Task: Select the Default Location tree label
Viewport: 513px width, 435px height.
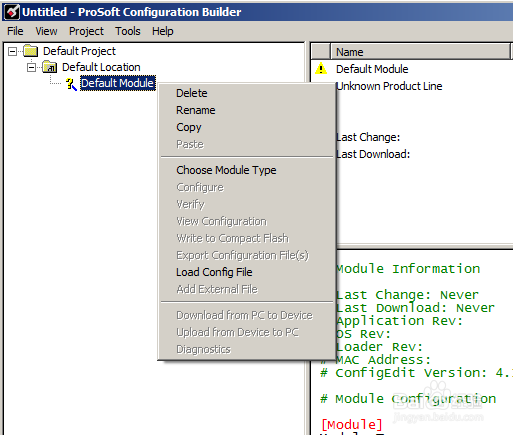Action: [101, 67]
